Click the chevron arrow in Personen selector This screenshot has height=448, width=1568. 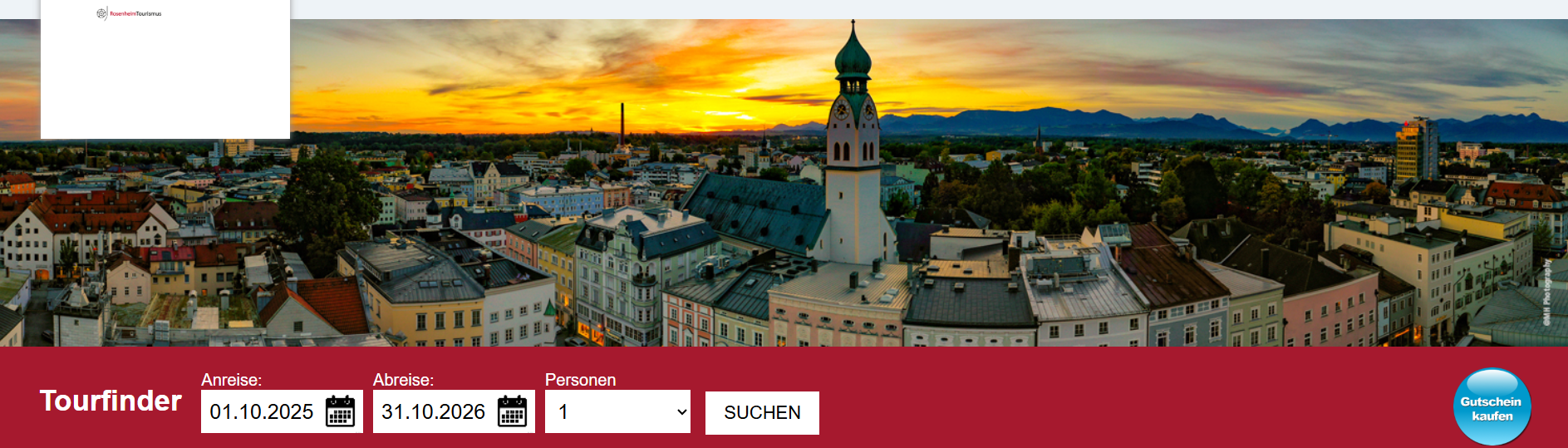tap(682, 412)
